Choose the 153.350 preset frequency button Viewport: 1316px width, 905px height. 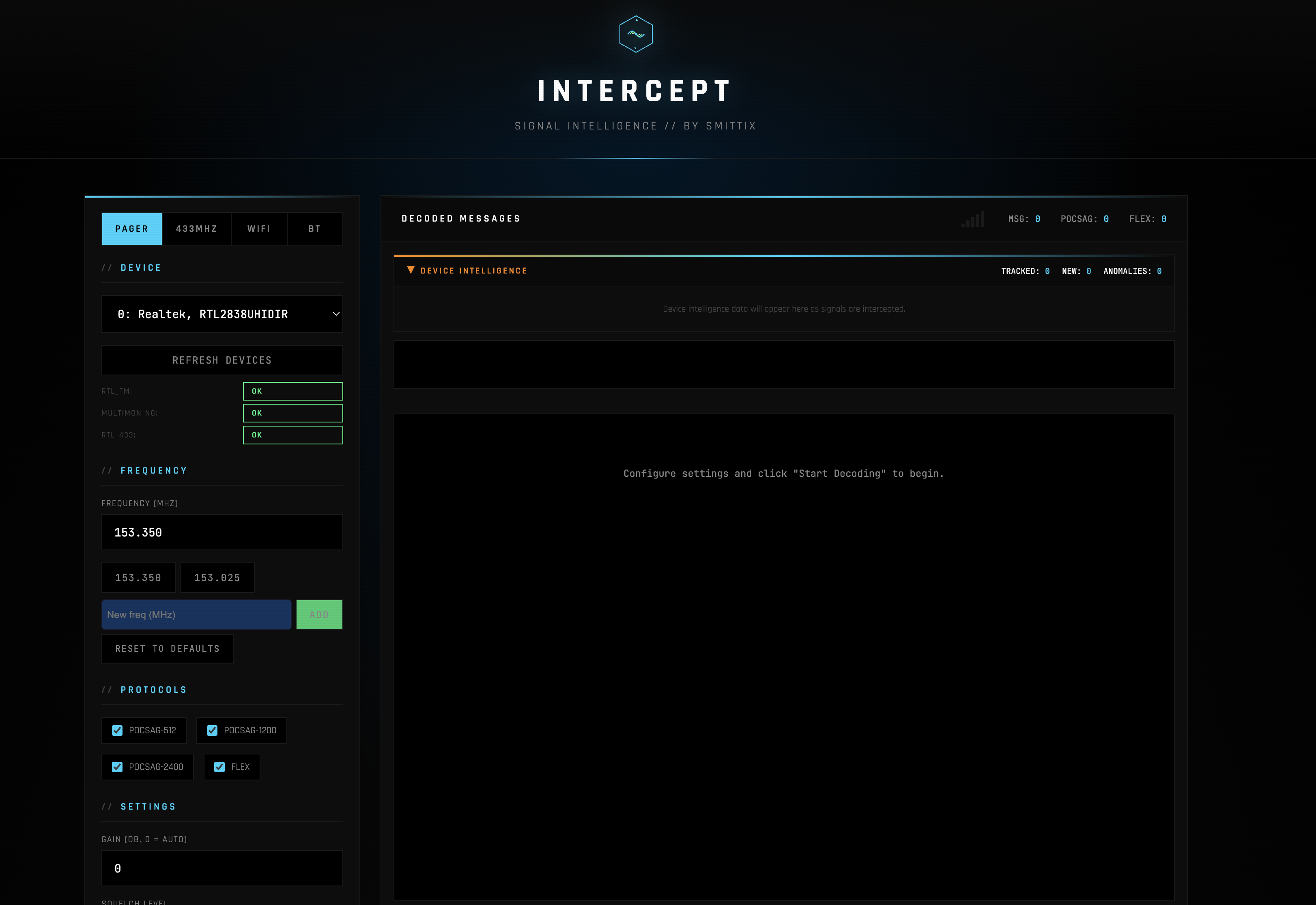[x=138, y=578]
